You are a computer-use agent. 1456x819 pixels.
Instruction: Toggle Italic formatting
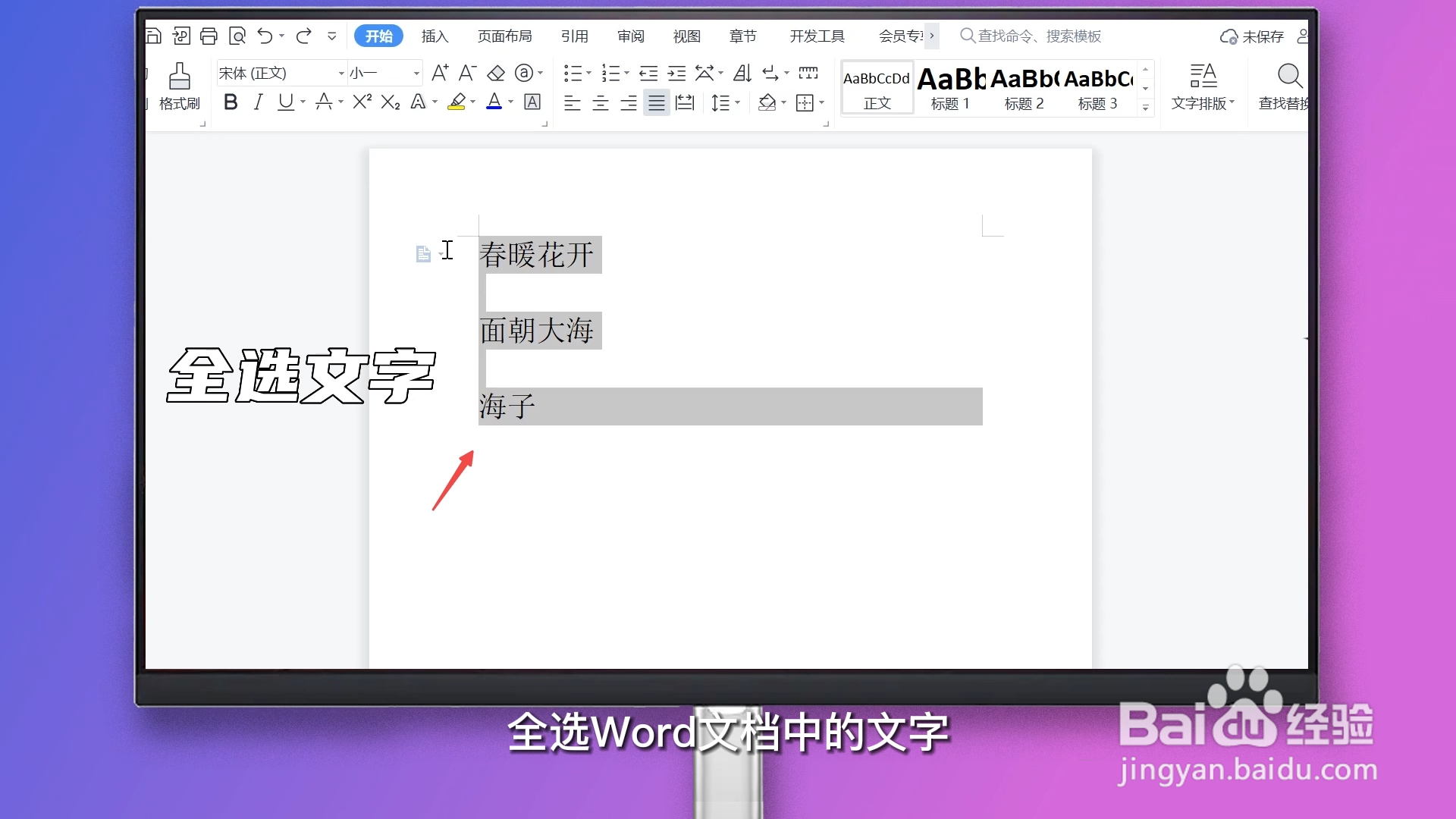coord(258,102)
